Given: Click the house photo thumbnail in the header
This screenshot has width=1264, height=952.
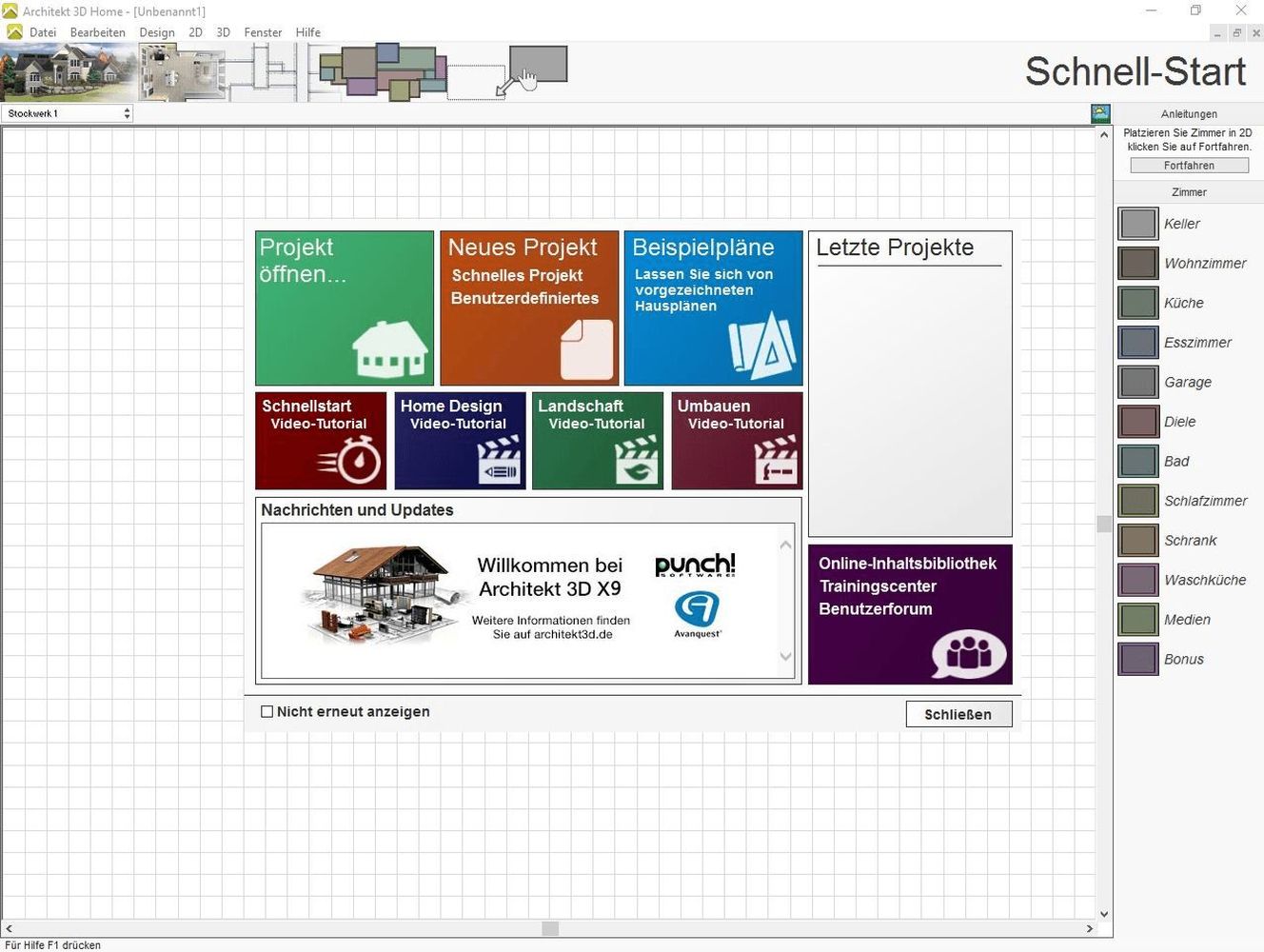Looking at the screenshot, I should tap(68, 72).
